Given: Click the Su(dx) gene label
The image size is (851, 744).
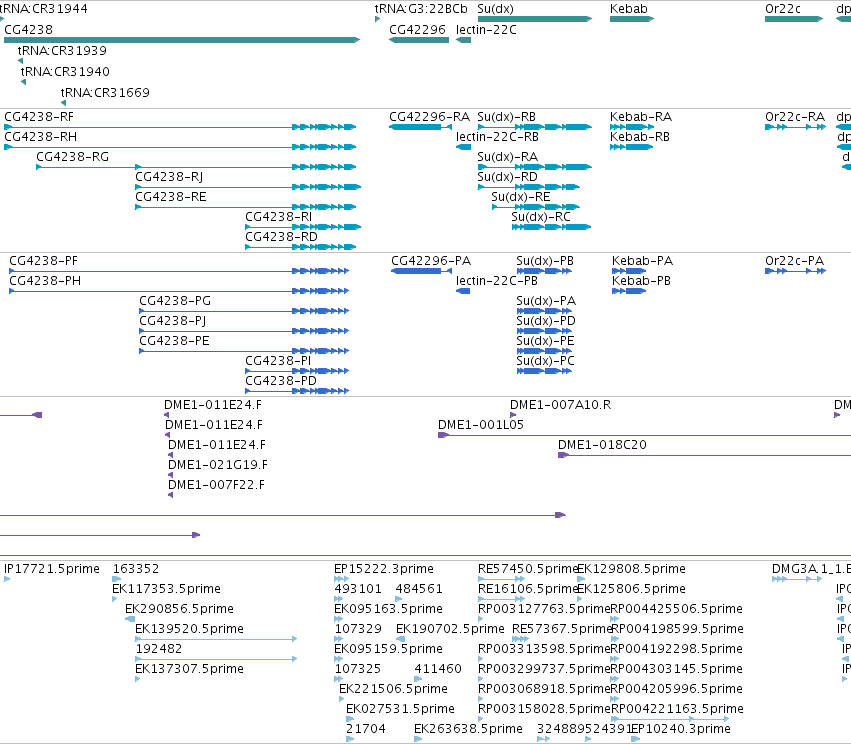Looking at the screenshot, I should pyautogui.click(x=495, y=9).
